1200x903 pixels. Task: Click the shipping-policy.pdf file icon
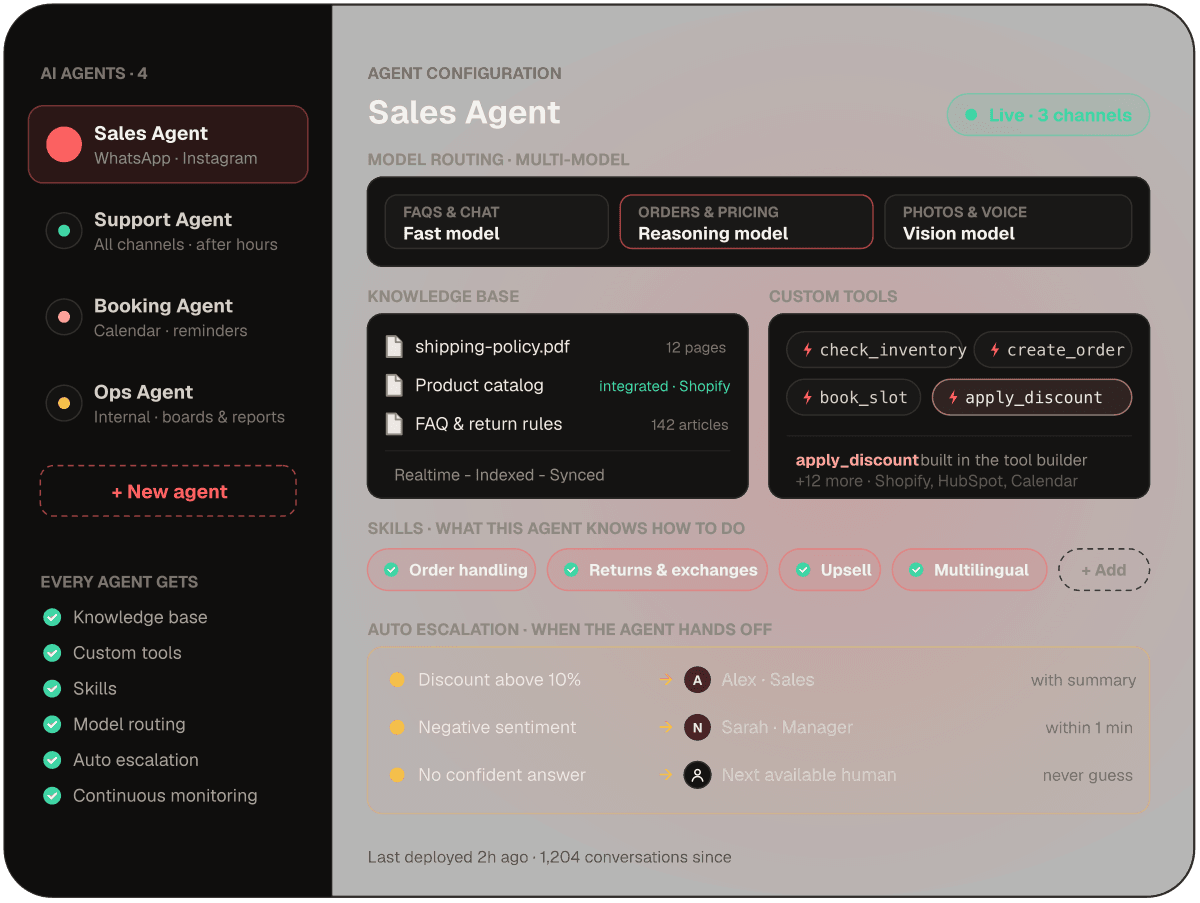394,347
